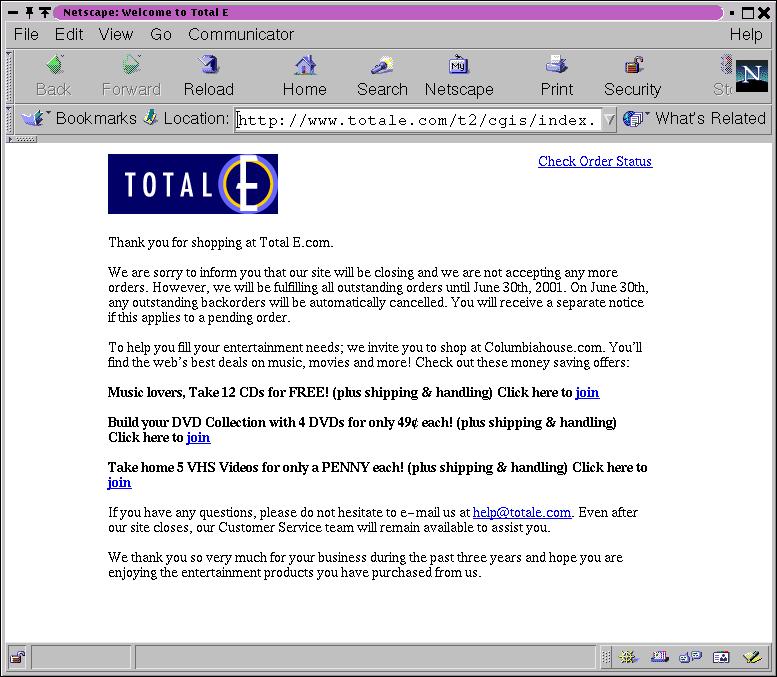The image size is (777, 677).
Task: Reload the current page
Action: 209,76
